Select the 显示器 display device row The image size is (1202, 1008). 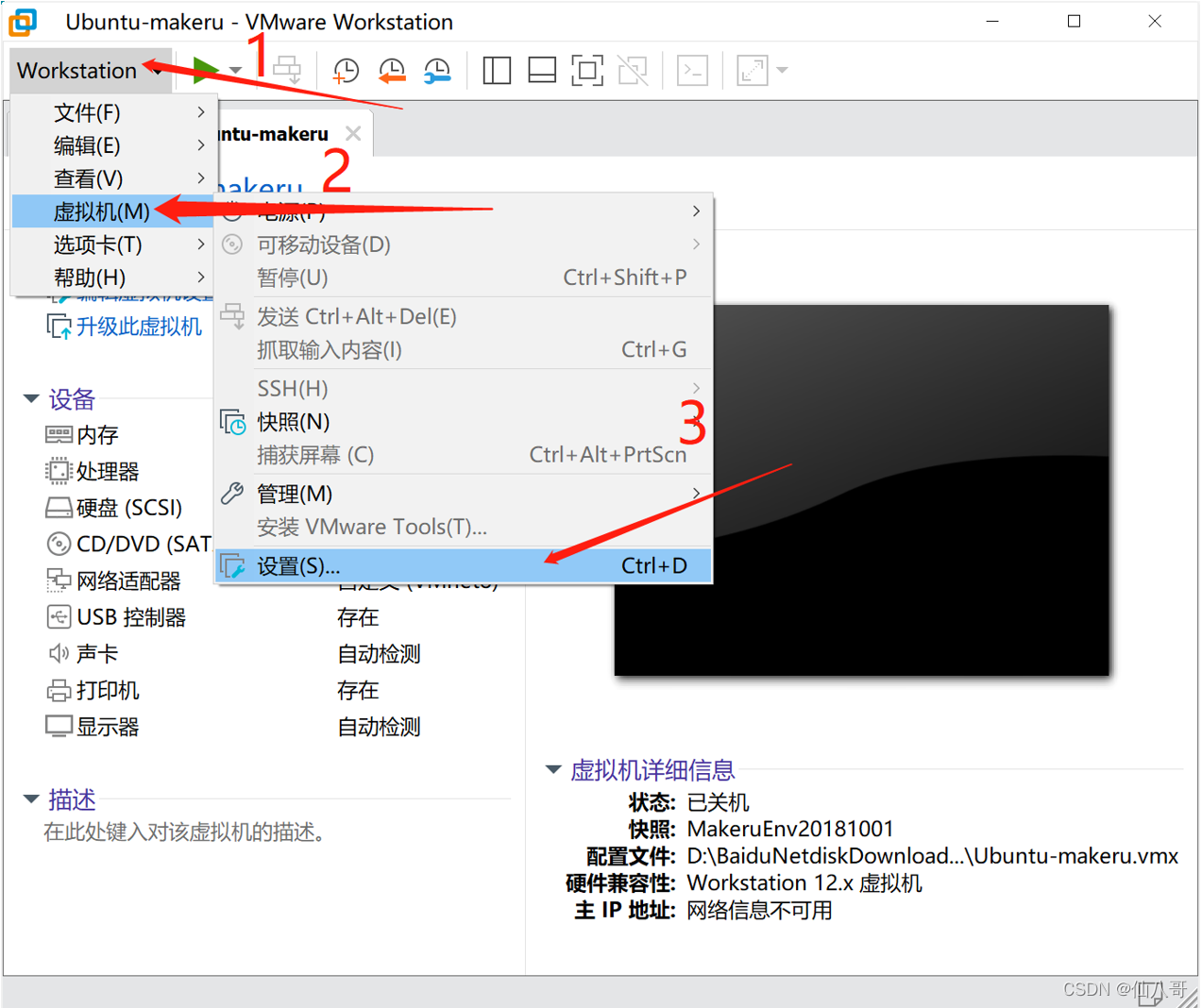point(93,727)
